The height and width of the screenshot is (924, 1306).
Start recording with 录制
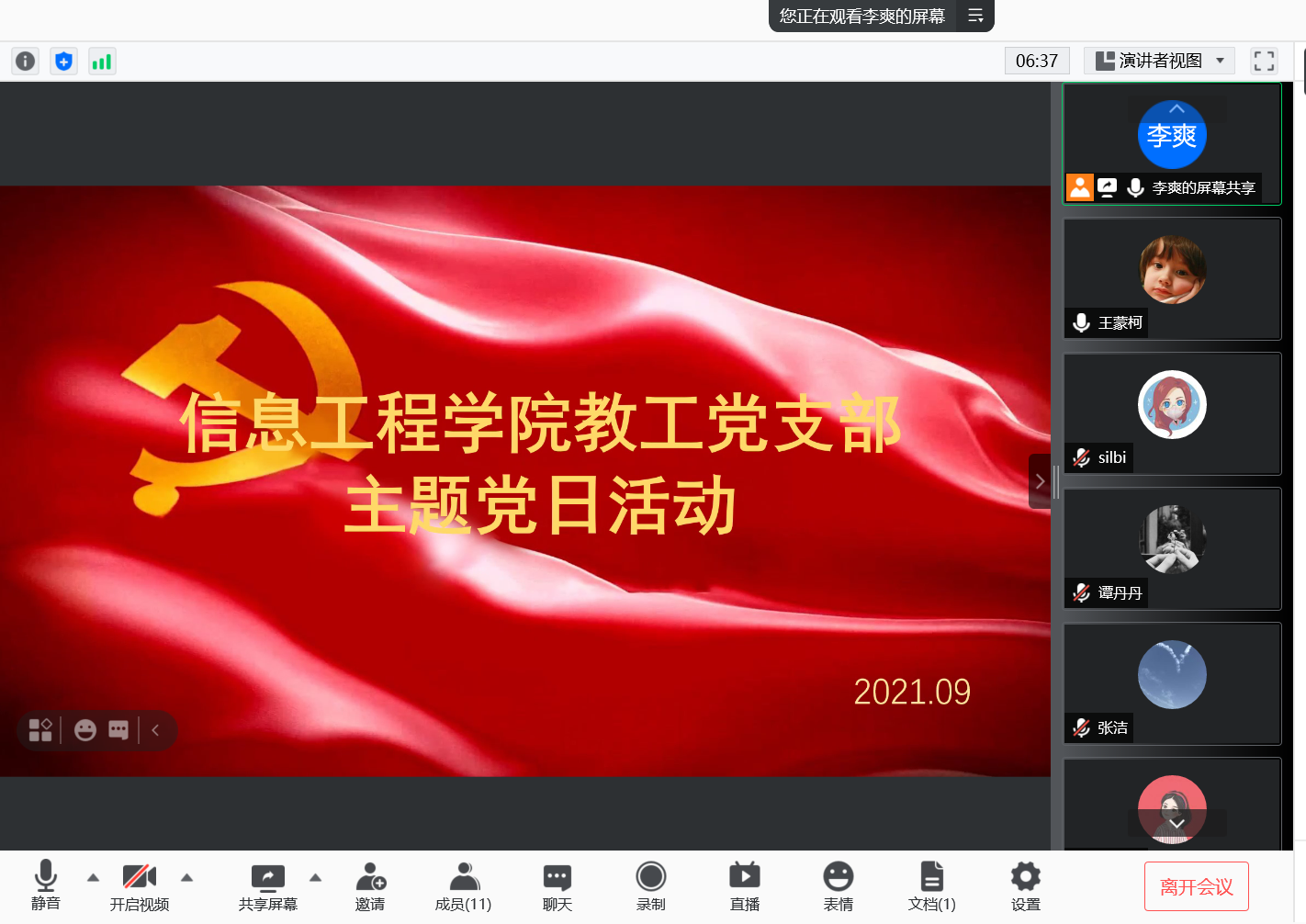(x=651, y=886)
